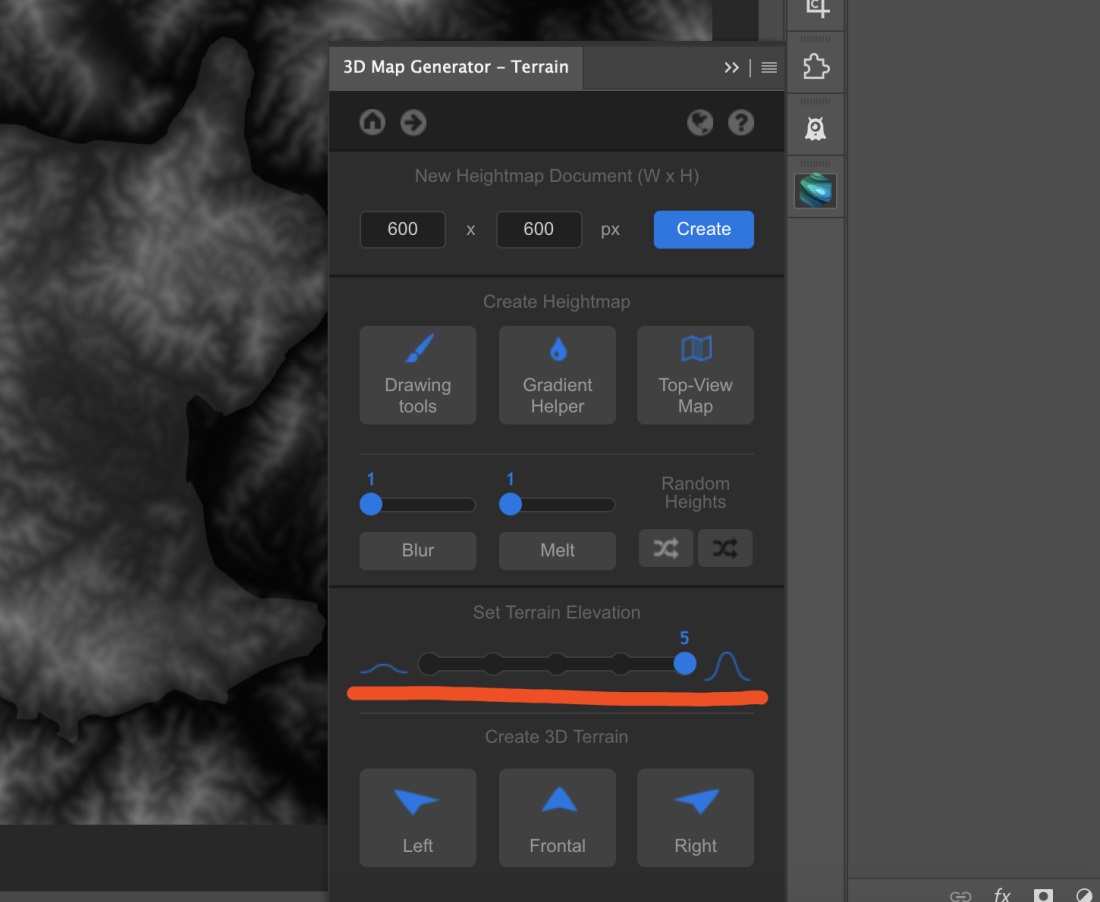This screenshot has width=1100, height=902.
Task: Click the low elevation curve icon
Action: pos(383,668)
